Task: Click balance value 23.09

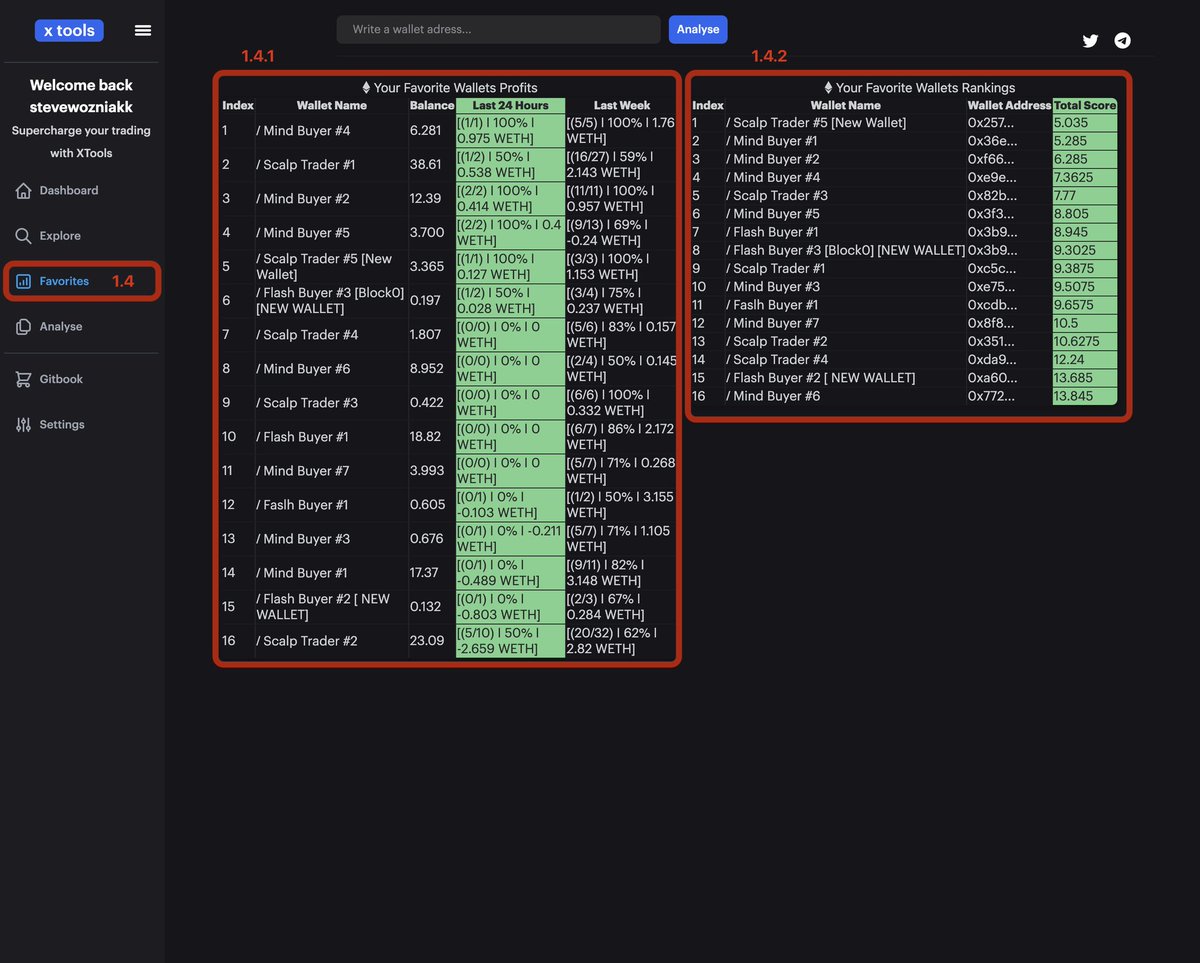Action: click(427, 641)
